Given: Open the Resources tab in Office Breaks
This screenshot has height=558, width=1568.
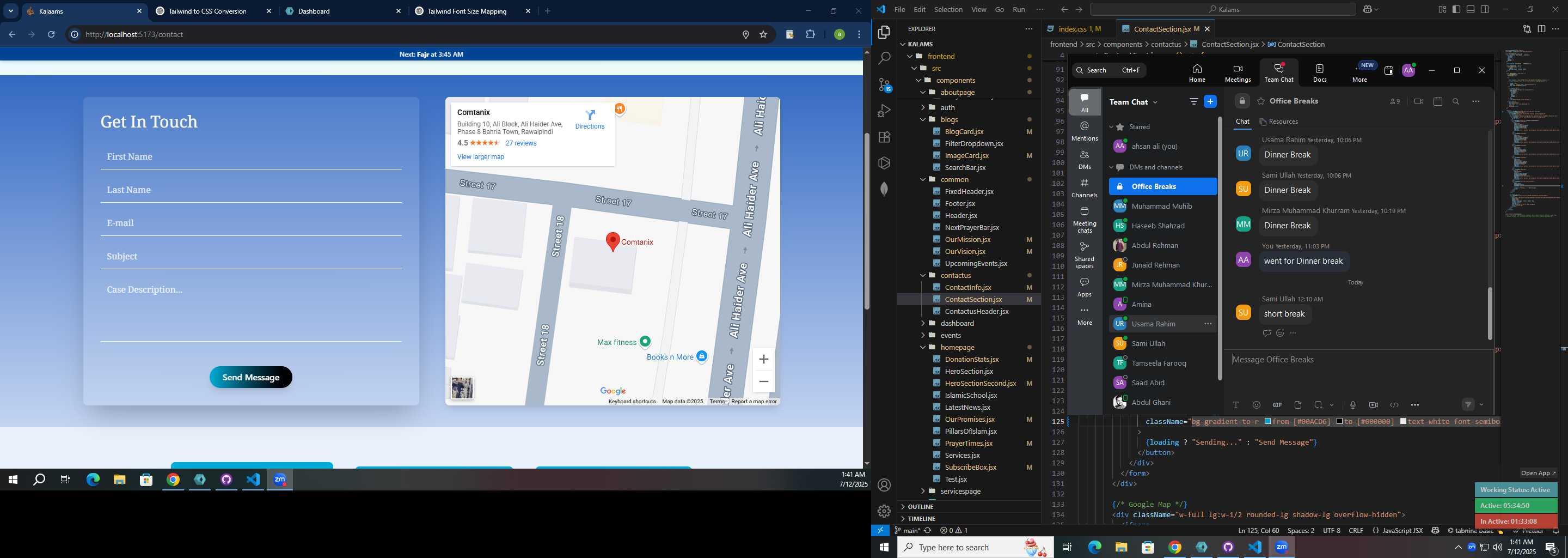Looking at the screenshot, I should (x=1278, y=121).
